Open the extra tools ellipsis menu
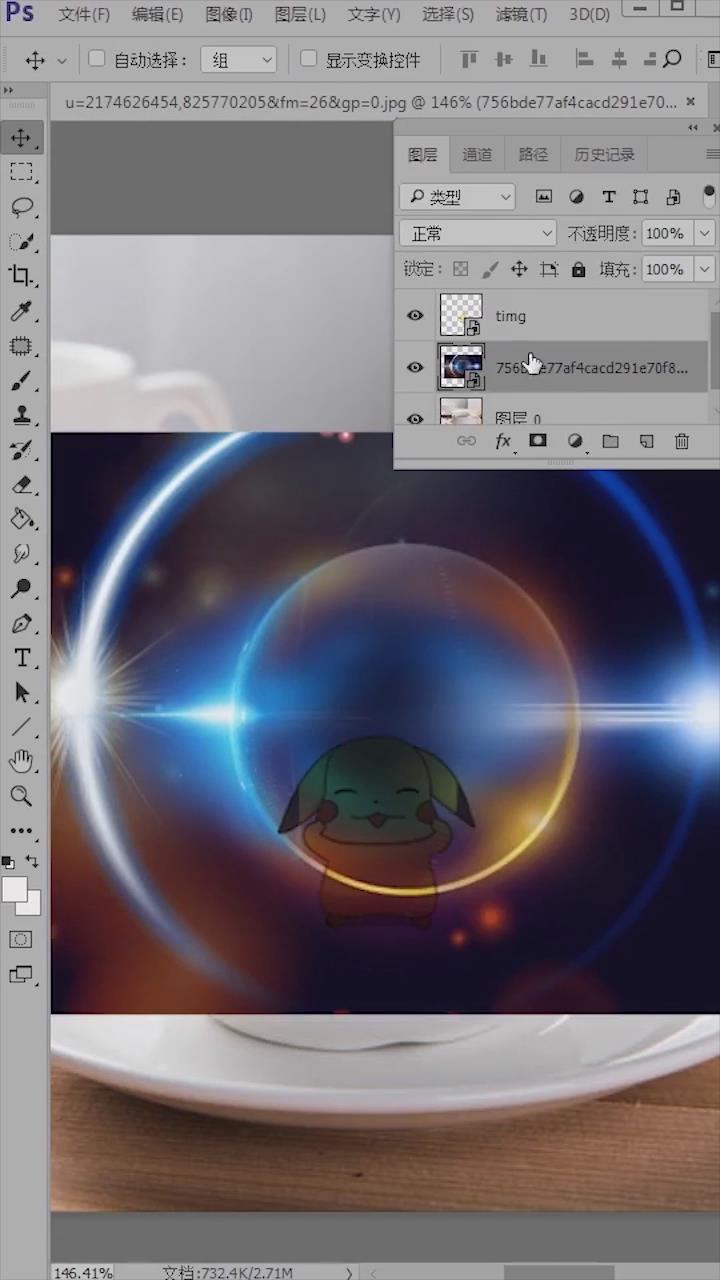This screenshot has width=720, height=1280. coord(21,830)
